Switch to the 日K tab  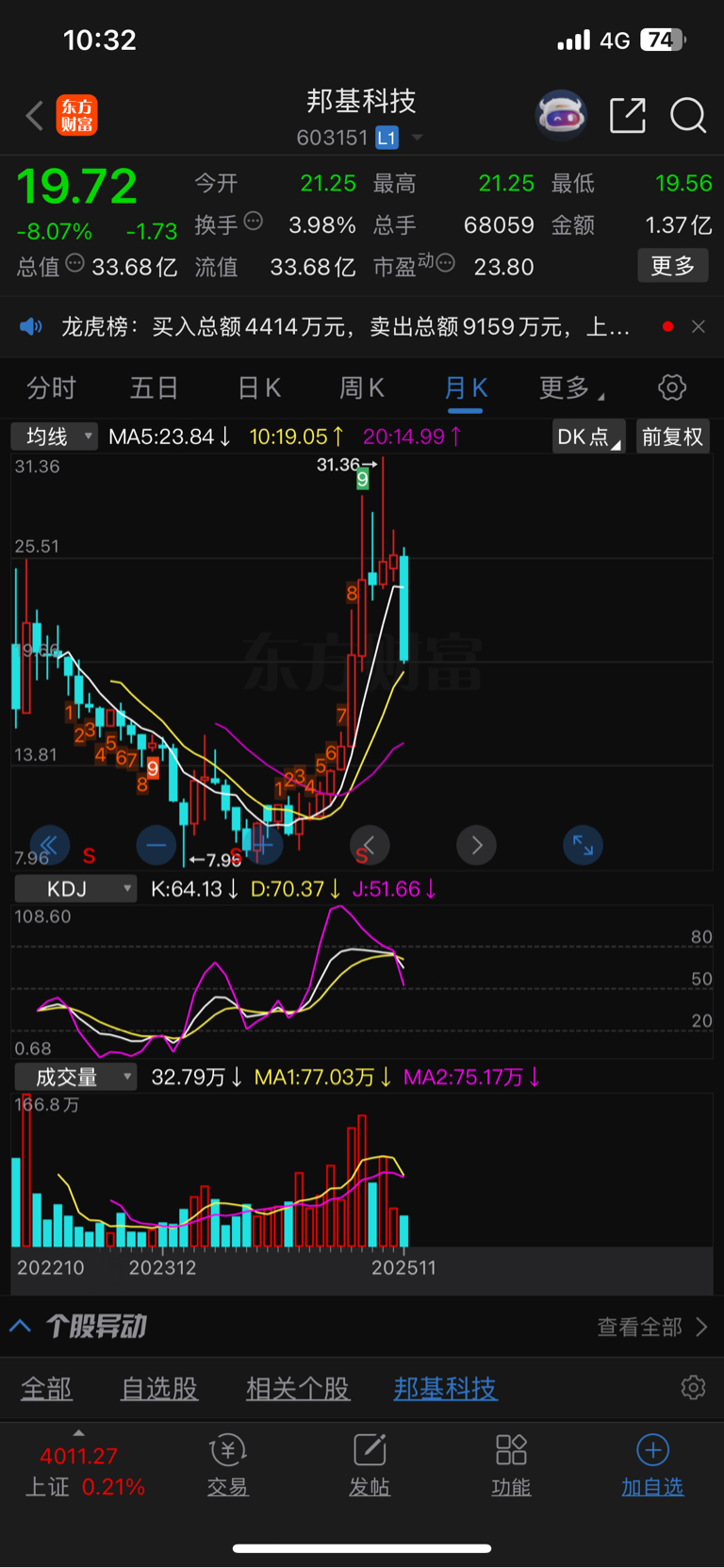tap(259, 388)
